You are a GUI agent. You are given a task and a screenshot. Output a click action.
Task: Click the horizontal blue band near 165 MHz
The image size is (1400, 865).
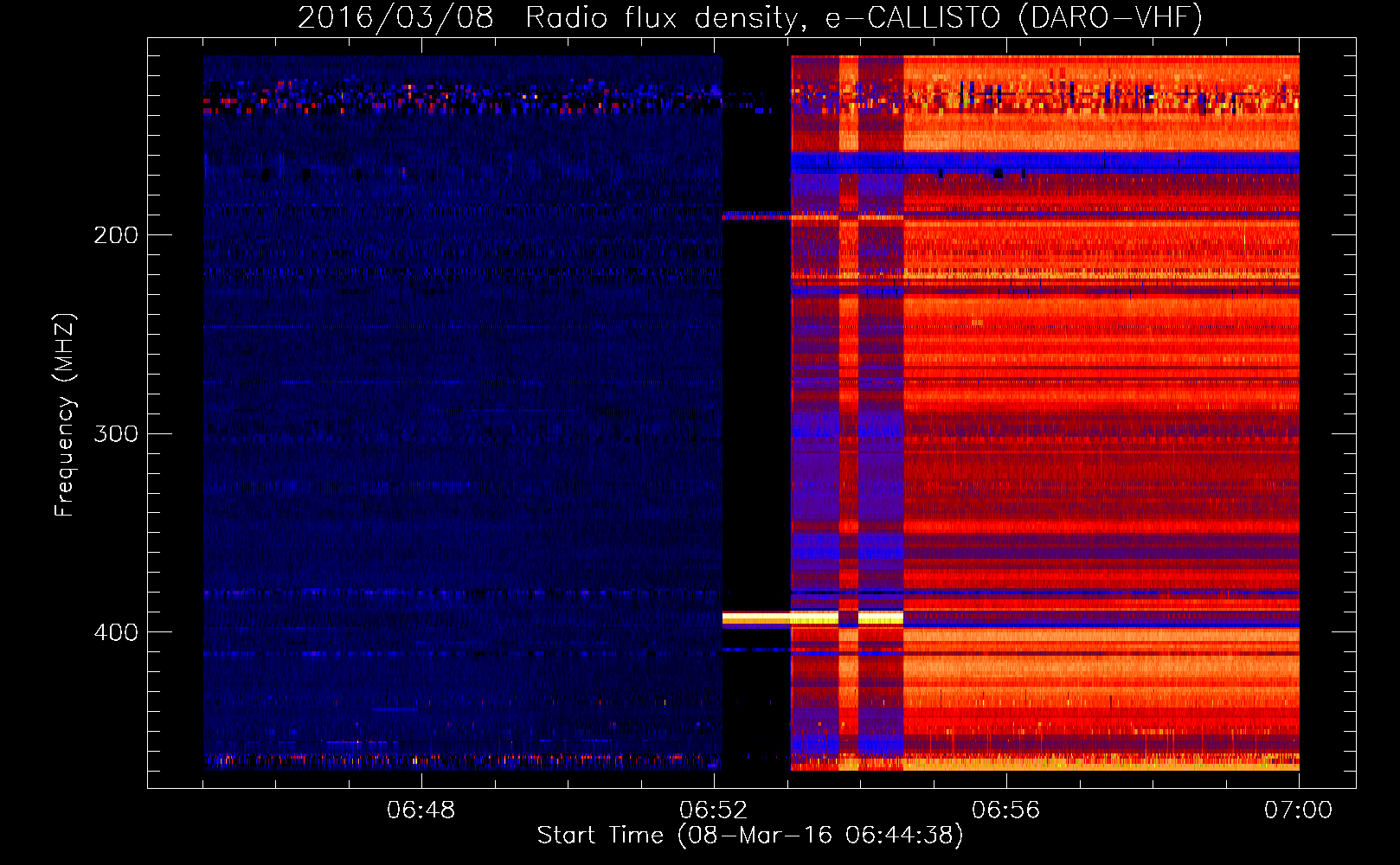coord(1044,162)
